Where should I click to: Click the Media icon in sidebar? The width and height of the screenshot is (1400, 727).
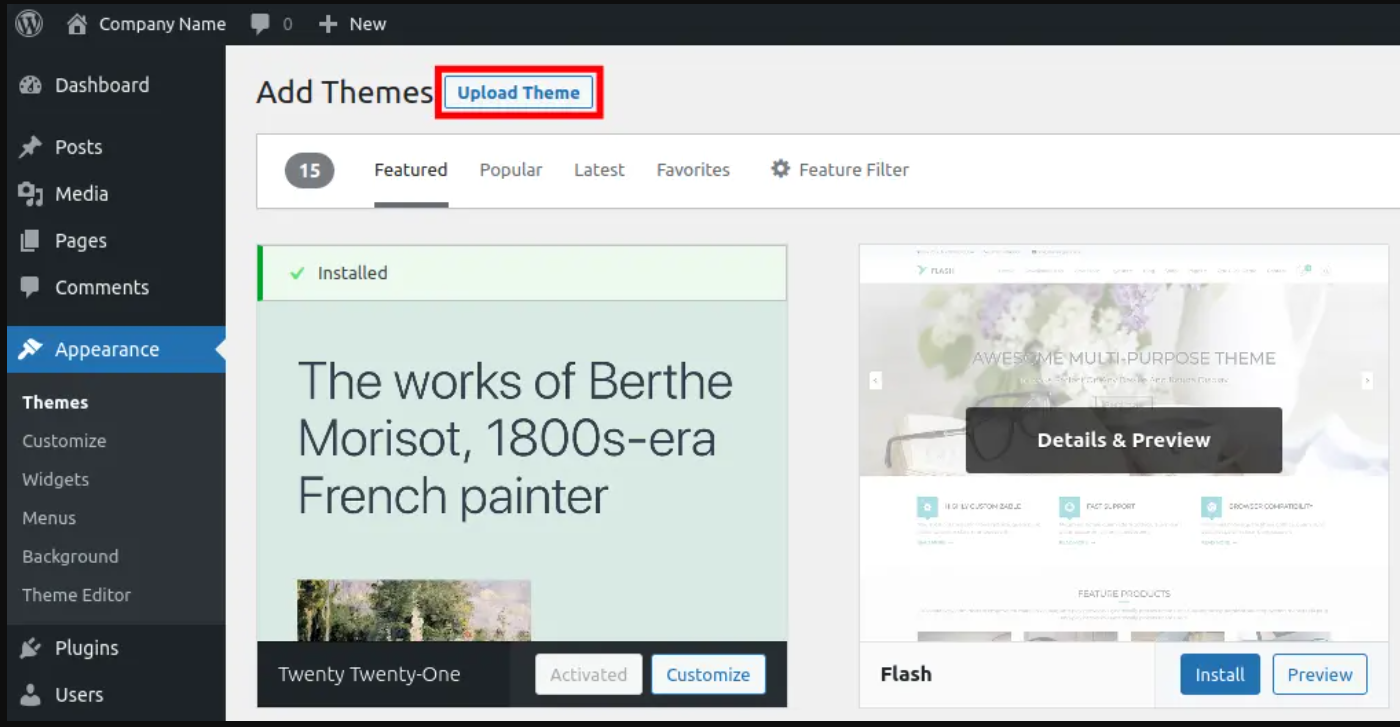click(x=30, y=194)
